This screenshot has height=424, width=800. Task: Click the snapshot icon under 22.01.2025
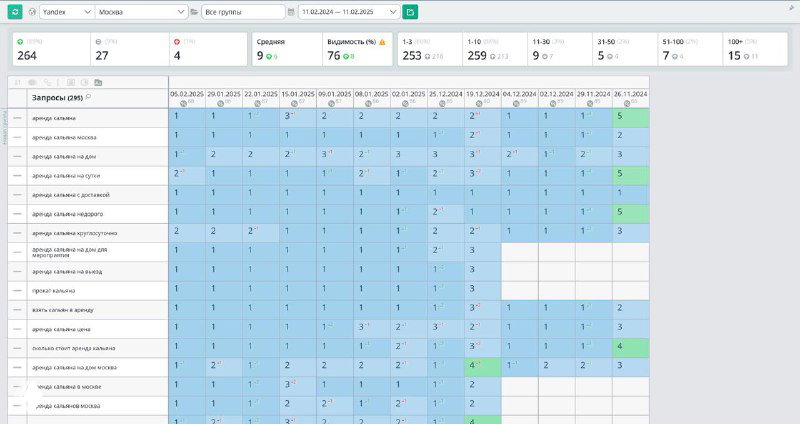[258, 103]
